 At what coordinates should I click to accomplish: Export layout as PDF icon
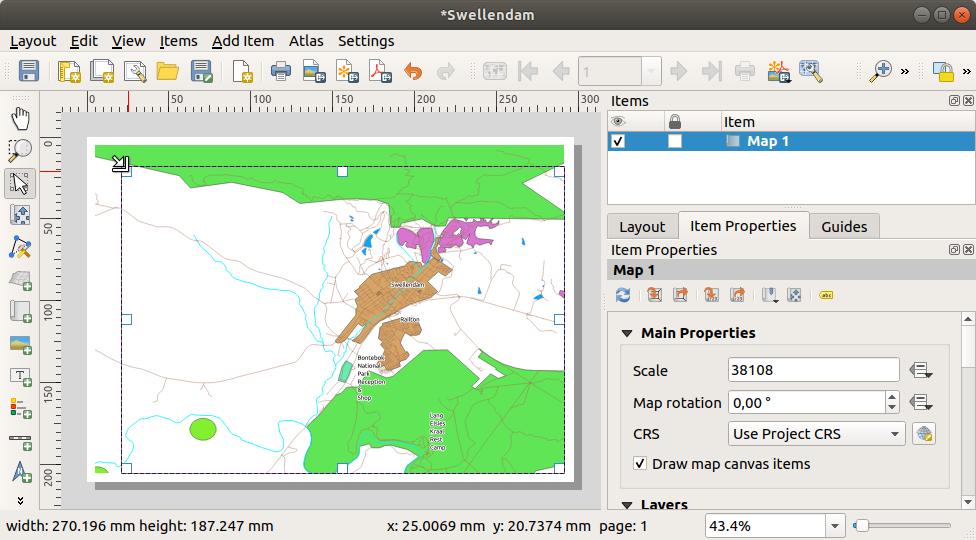click(x=379, y=71)
